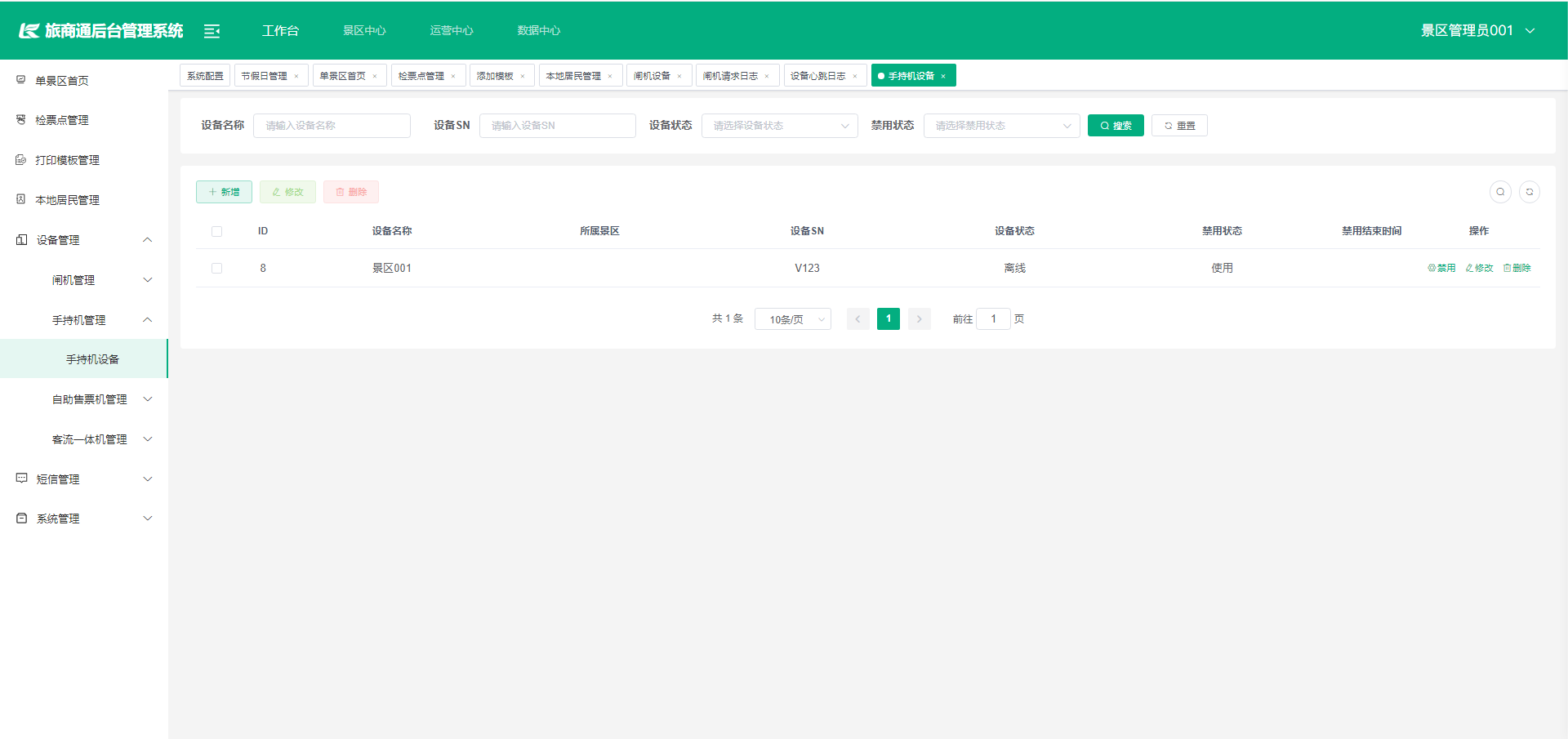
Task: Go to 数据中心 in the top navigation
Action: click(x=539, y=30)
